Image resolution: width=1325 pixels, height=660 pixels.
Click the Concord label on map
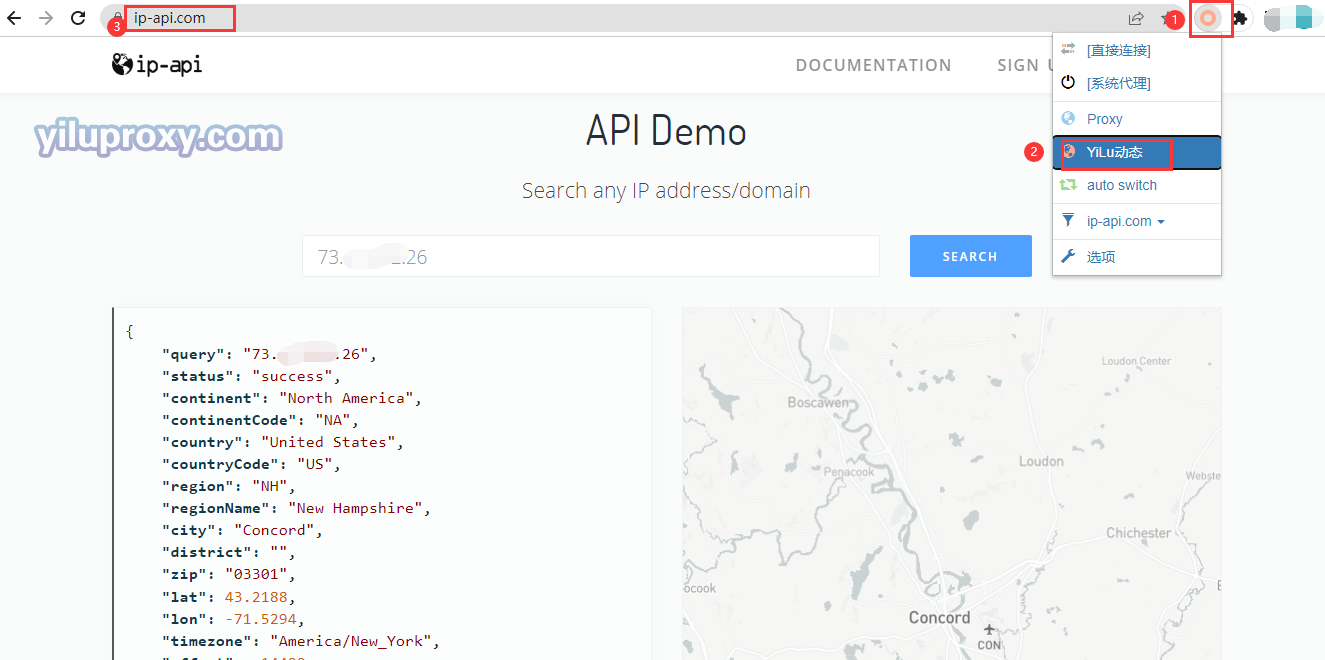tap(939, 617)
